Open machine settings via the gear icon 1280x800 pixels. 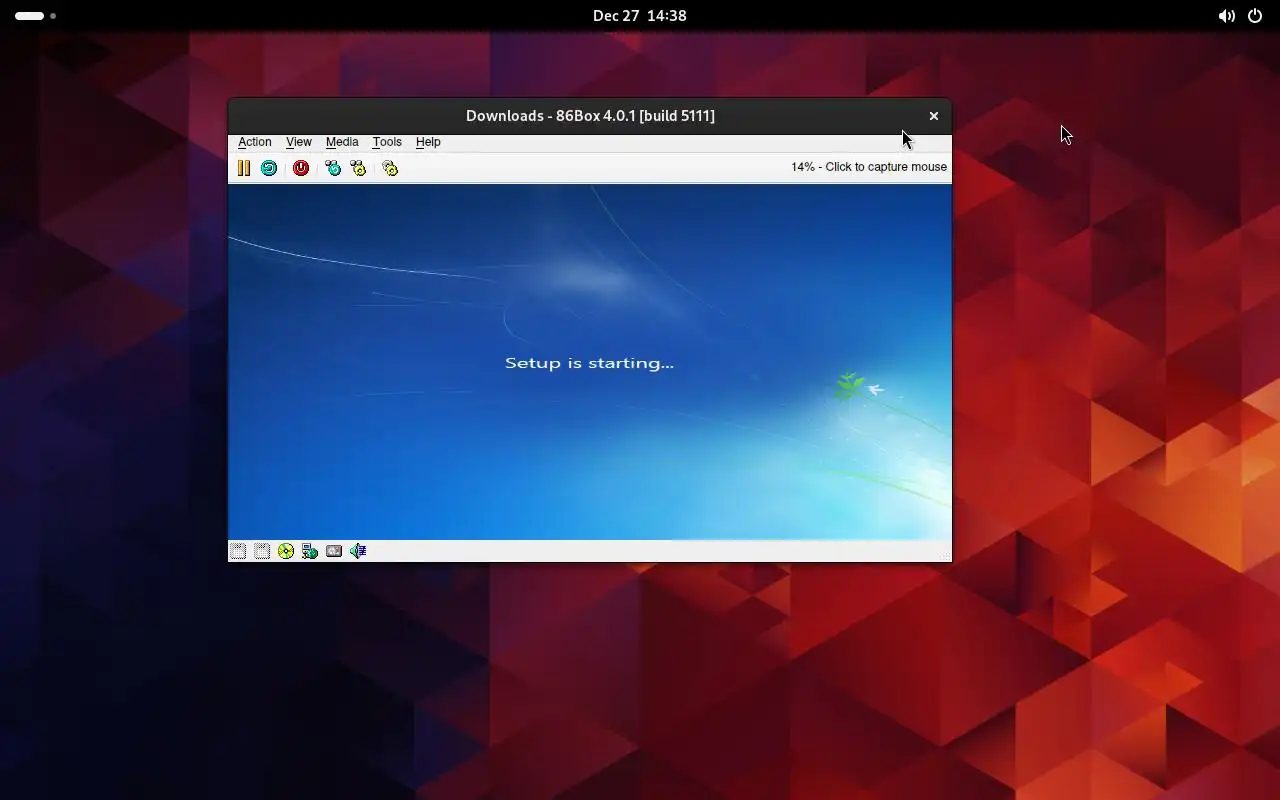[390, 168]
